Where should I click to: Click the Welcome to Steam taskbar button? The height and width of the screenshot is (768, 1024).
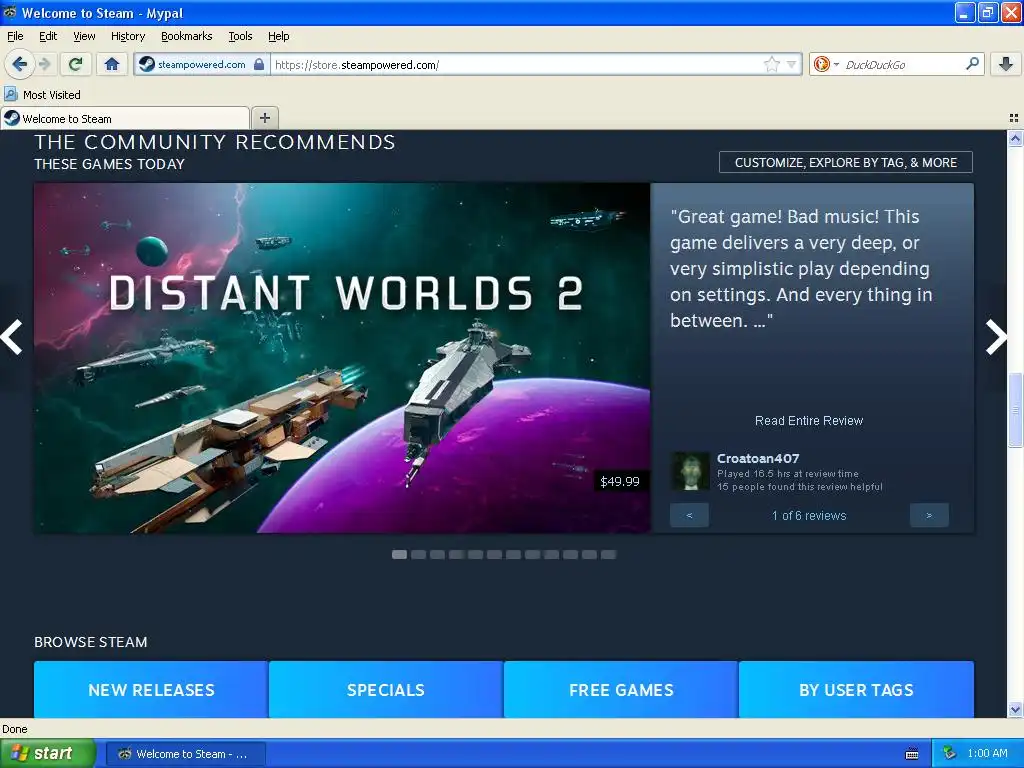[185, 754]
